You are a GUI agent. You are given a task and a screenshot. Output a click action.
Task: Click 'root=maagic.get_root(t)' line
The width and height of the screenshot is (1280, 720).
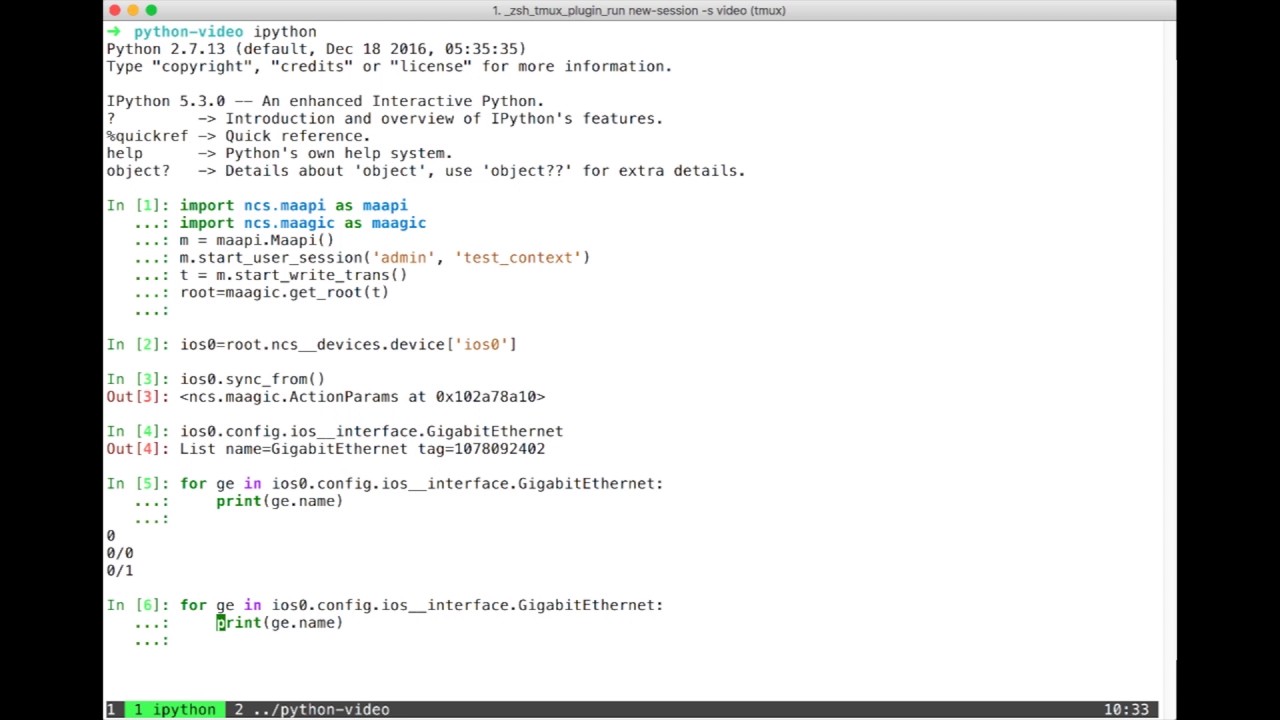(x=284, y=292)
